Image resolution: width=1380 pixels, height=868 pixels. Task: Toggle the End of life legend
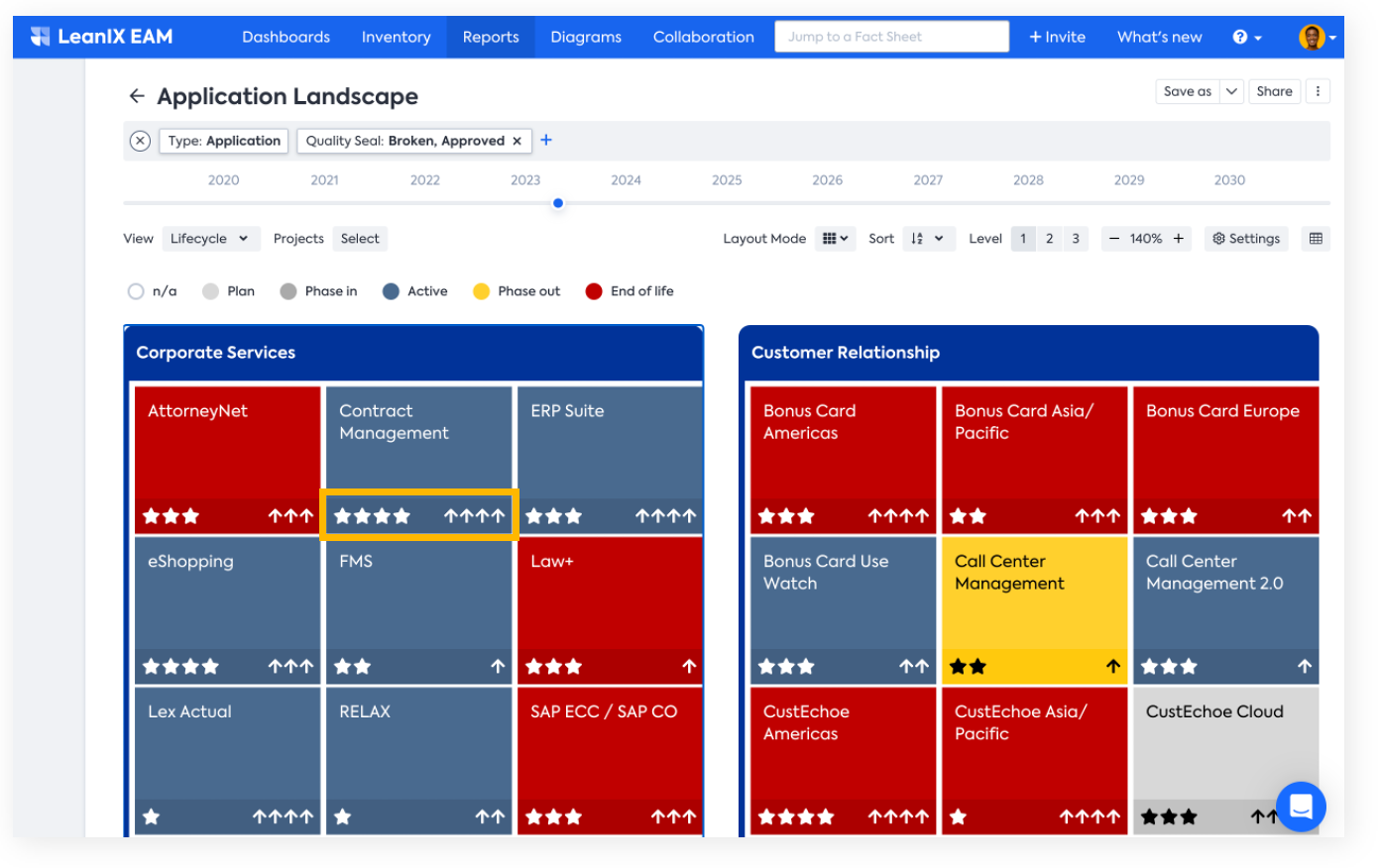(630, 291)
